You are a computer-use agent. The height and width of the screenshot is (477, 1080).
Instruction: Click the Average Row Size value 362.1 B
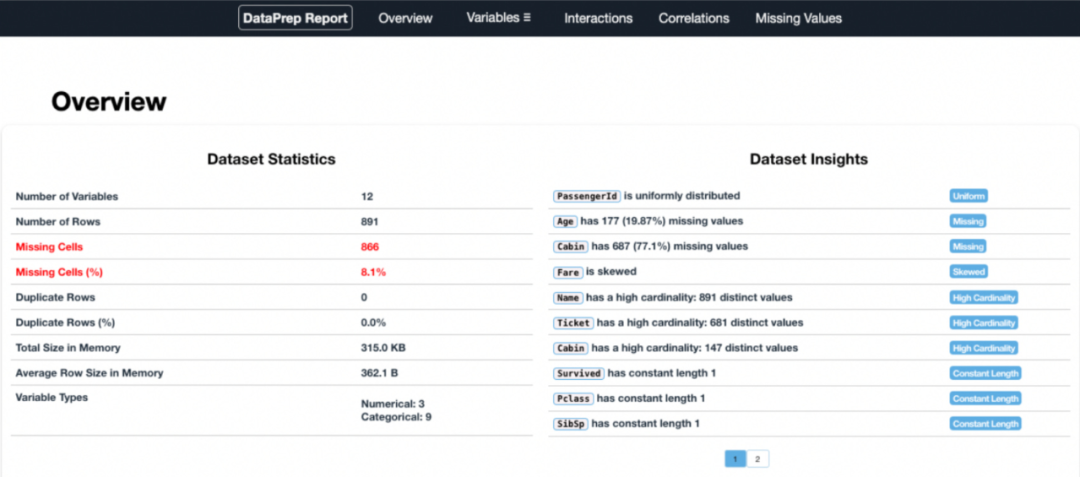point(380,373)
